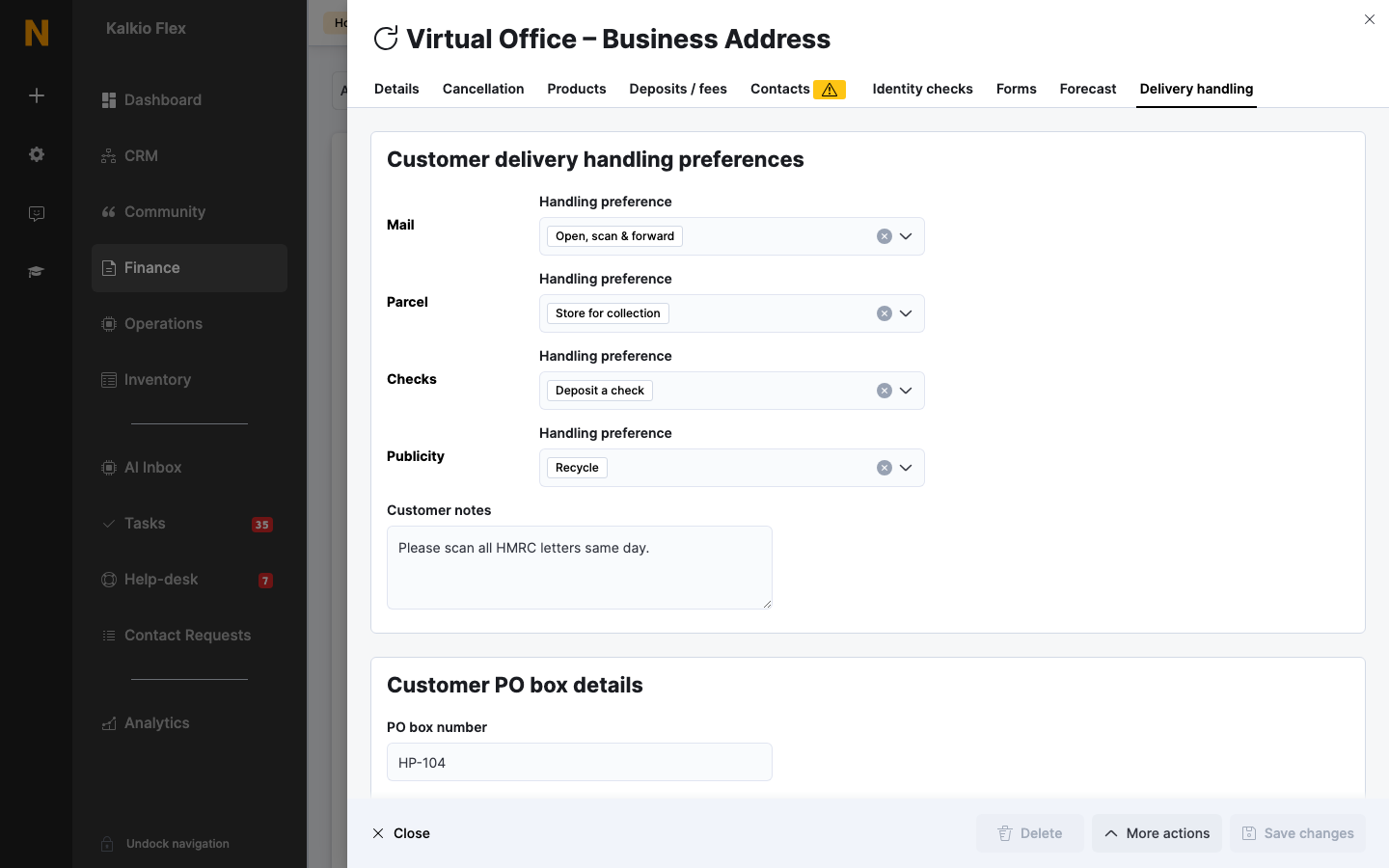Open the Products tab
The height and width of the screenshot is (868, 1389).
[577, 89]
